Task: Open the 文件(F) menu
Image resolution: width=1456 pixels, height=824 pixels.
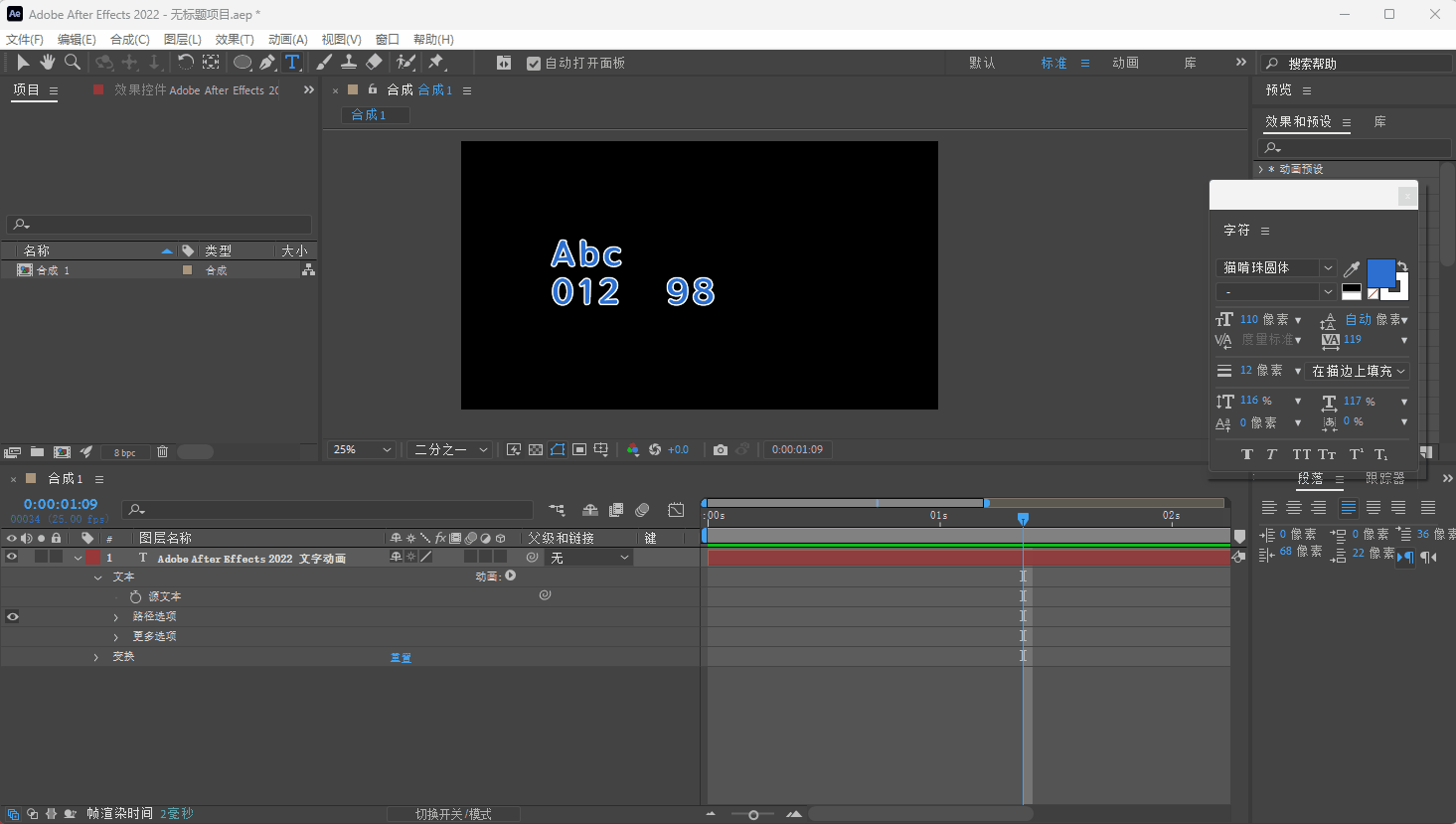Action: (25, 40)
